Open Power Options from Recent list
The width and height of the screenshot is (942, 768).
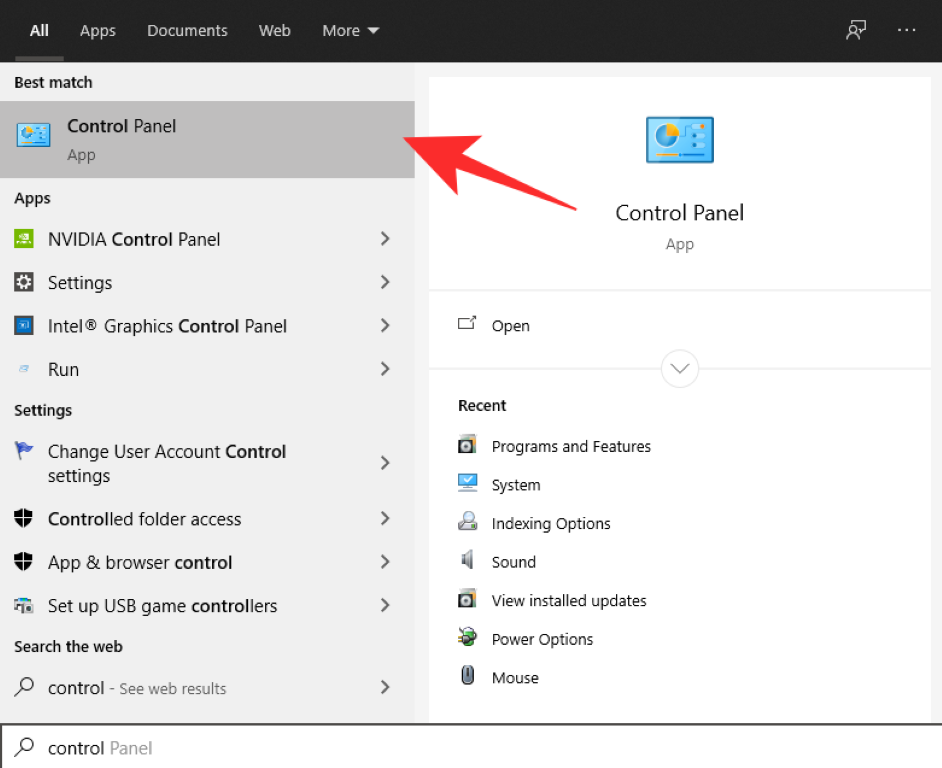542,639
